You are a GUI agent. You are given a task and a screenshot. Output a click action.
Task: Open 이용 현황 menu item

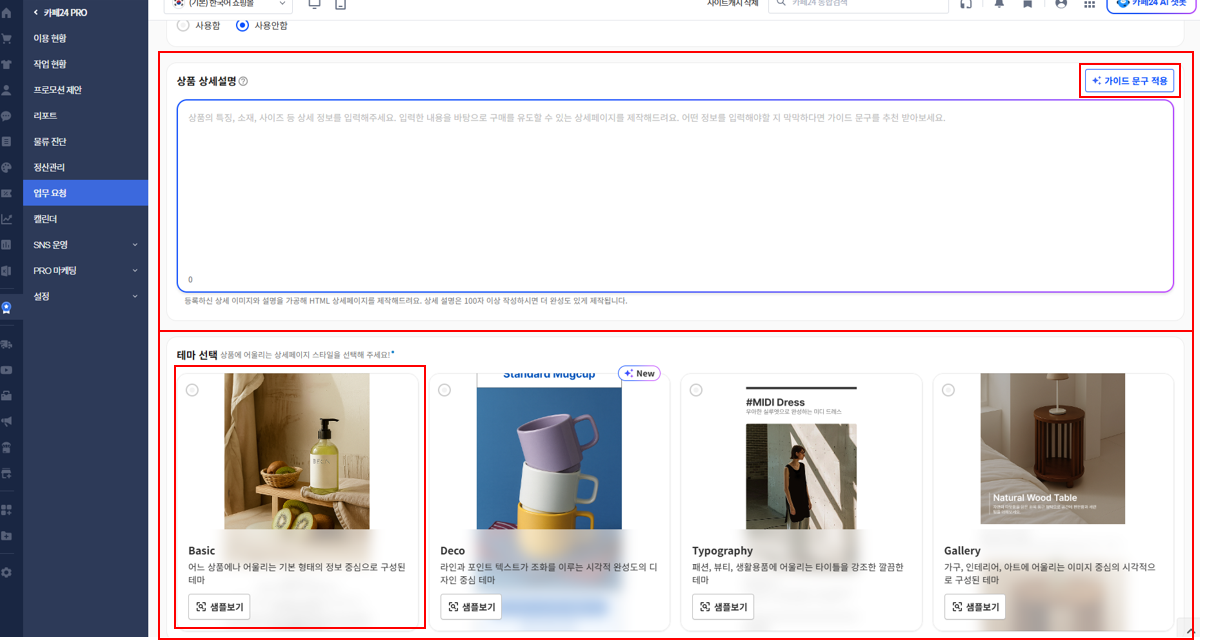(x=85, y=39)
